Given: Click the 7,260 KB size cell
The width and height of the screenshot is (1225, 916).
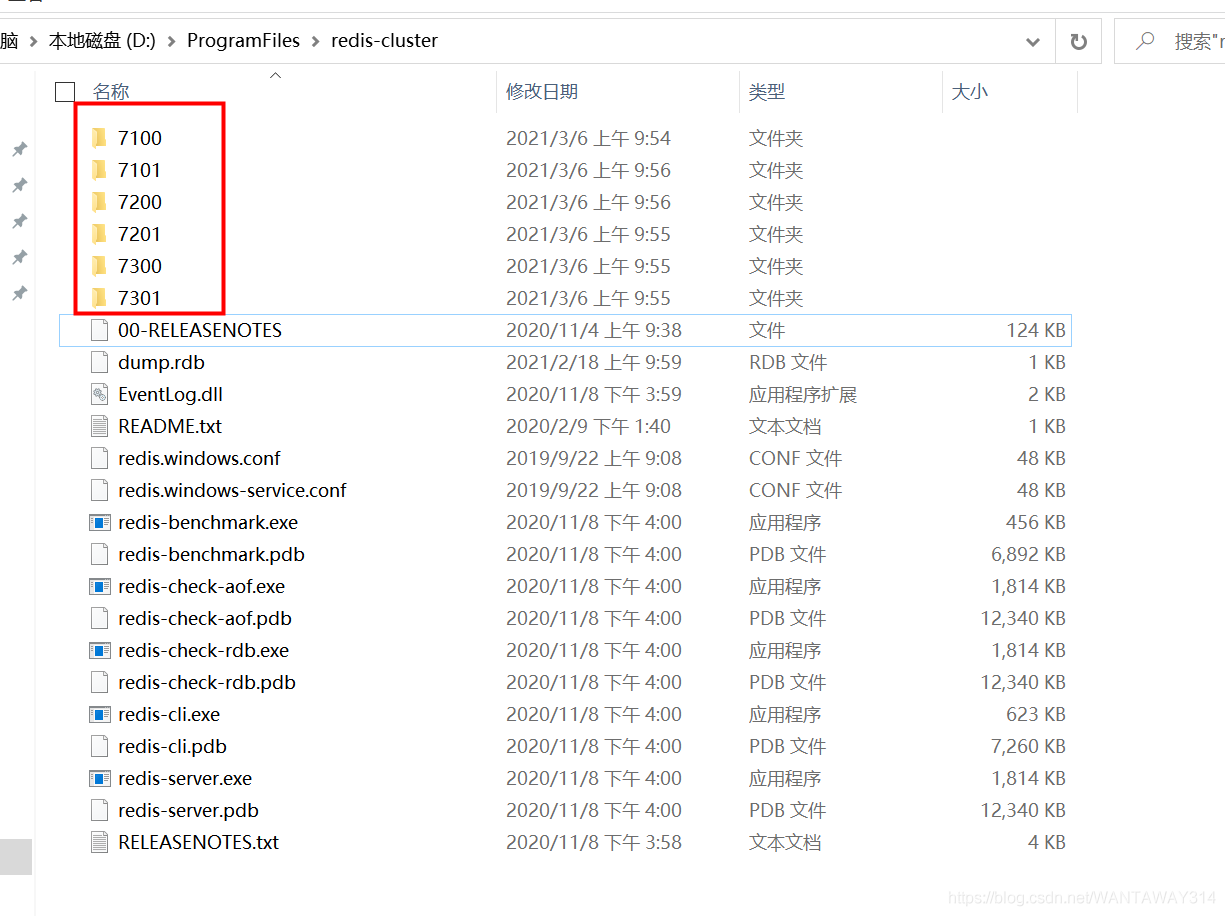Looking at the screenshot, I should [1028, 746].
